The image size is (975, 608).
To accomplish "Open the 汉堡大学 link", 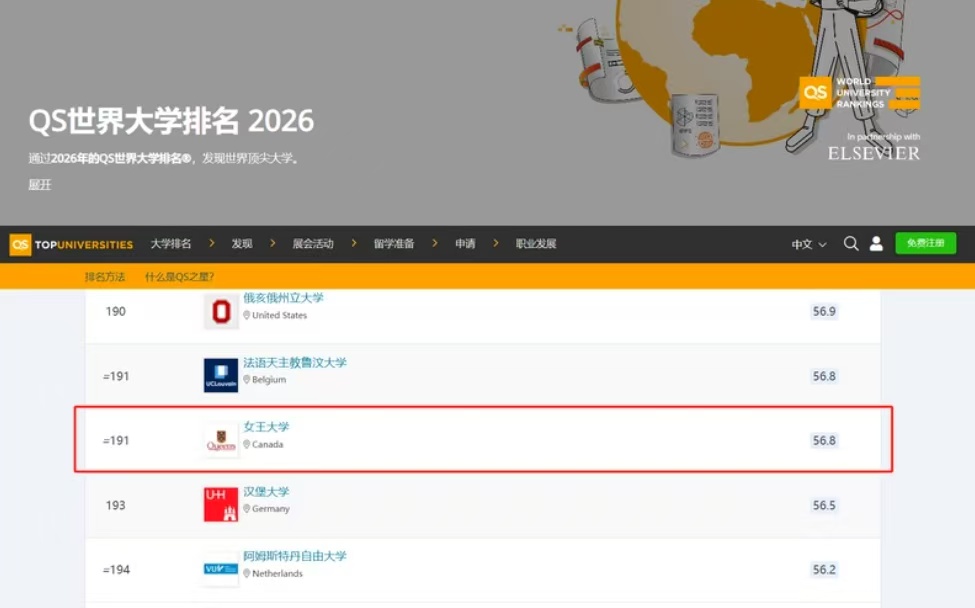I will (266, 491).
